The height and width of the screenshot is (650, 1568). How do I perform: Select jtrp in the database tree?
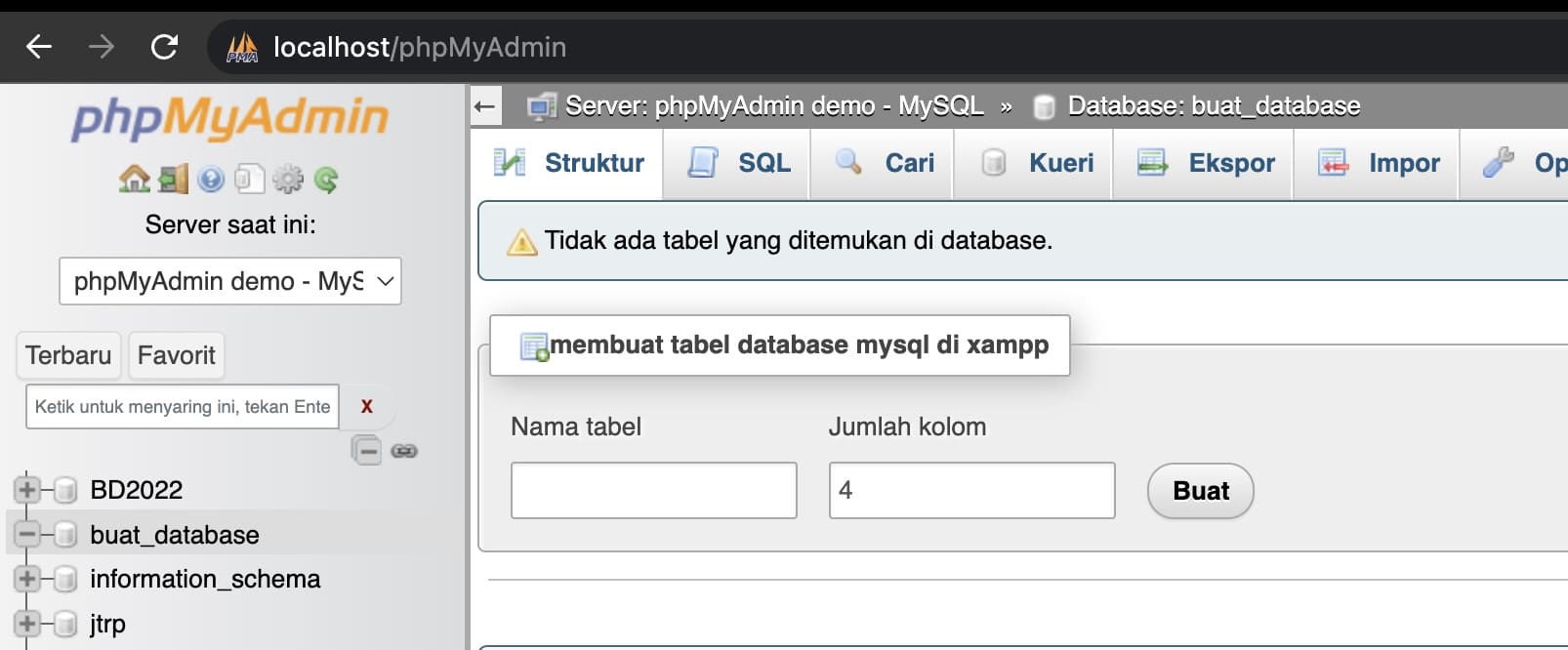107,624
